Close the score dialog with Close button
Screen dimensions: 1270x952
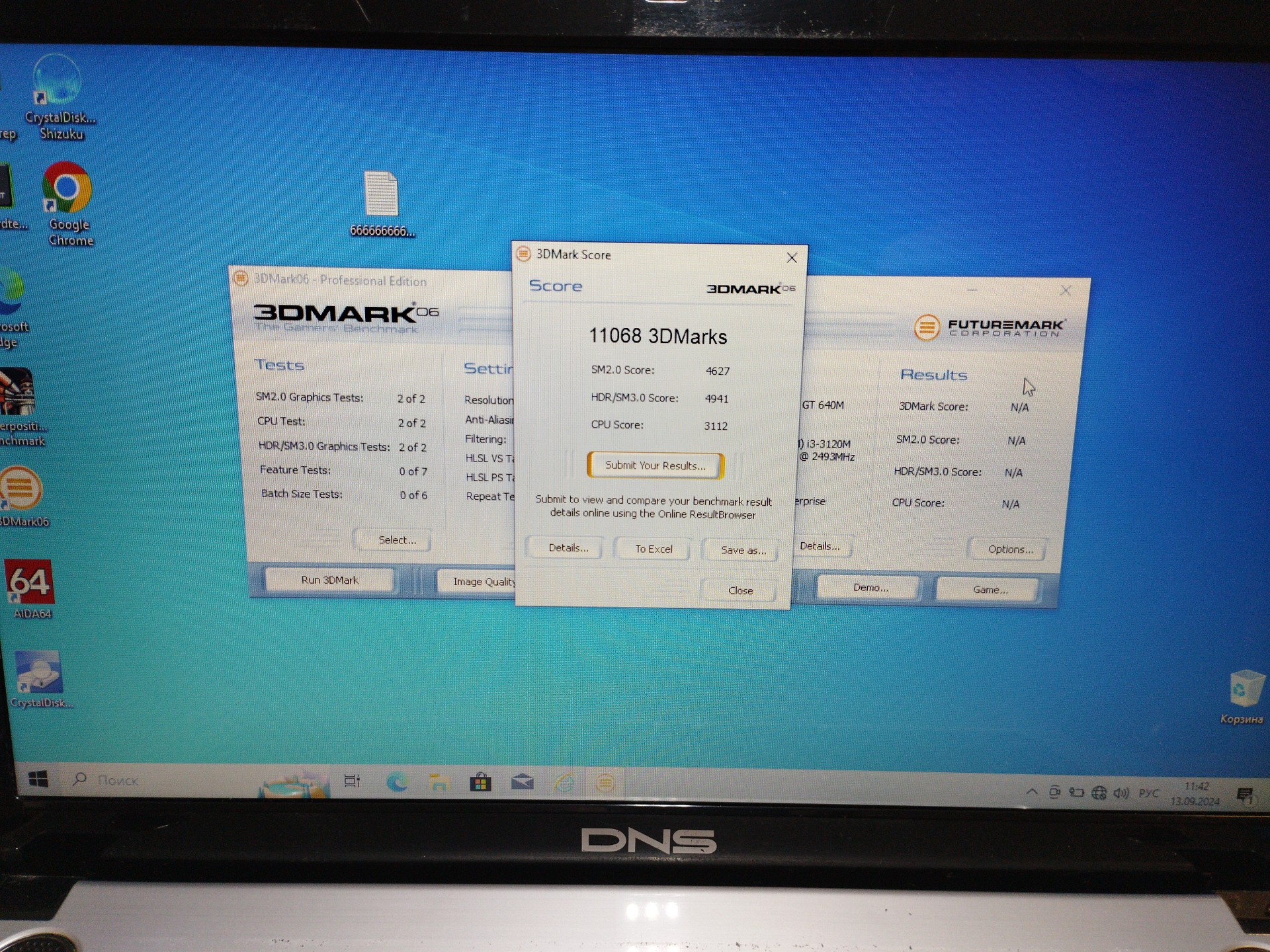point(740,590)
